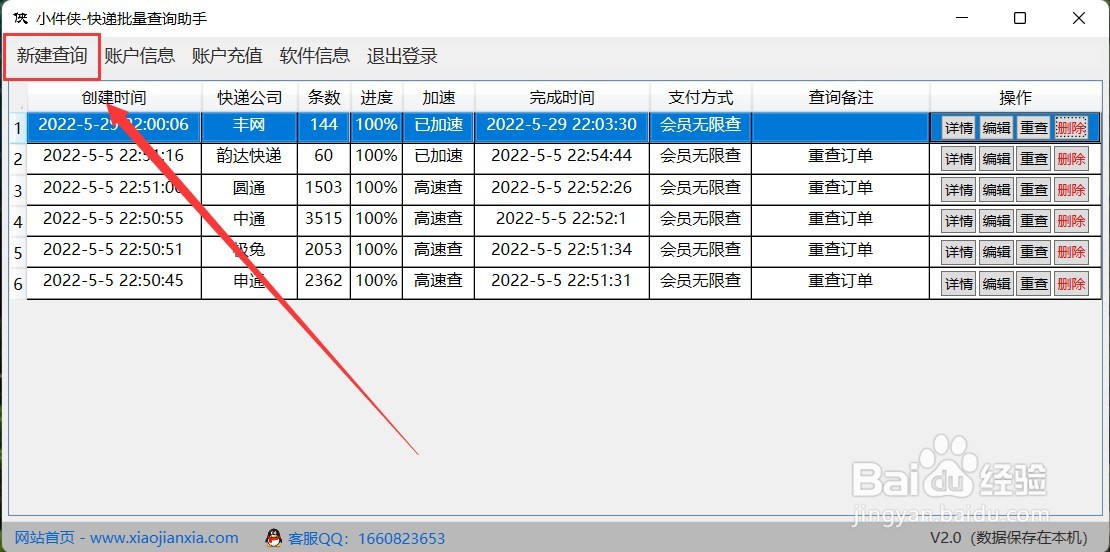Click 重查 for the 丰网 row
Image resolution: width=1110 pixels, height=552 pixels.
point(1034,128)
